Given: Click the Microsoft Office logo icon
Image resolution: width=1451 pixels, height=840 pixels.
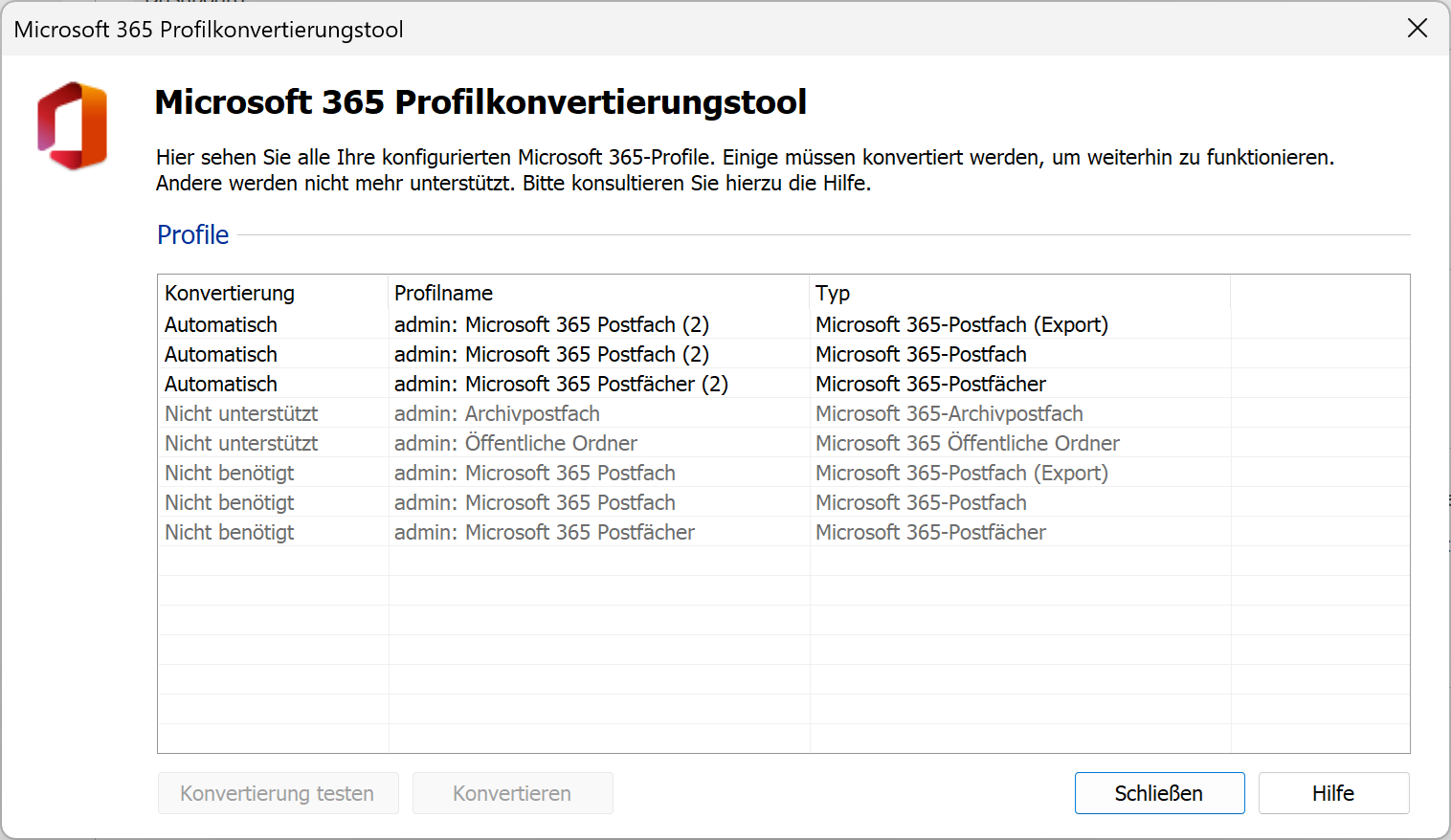Looking at the screenshot, I should click(73, 126).
